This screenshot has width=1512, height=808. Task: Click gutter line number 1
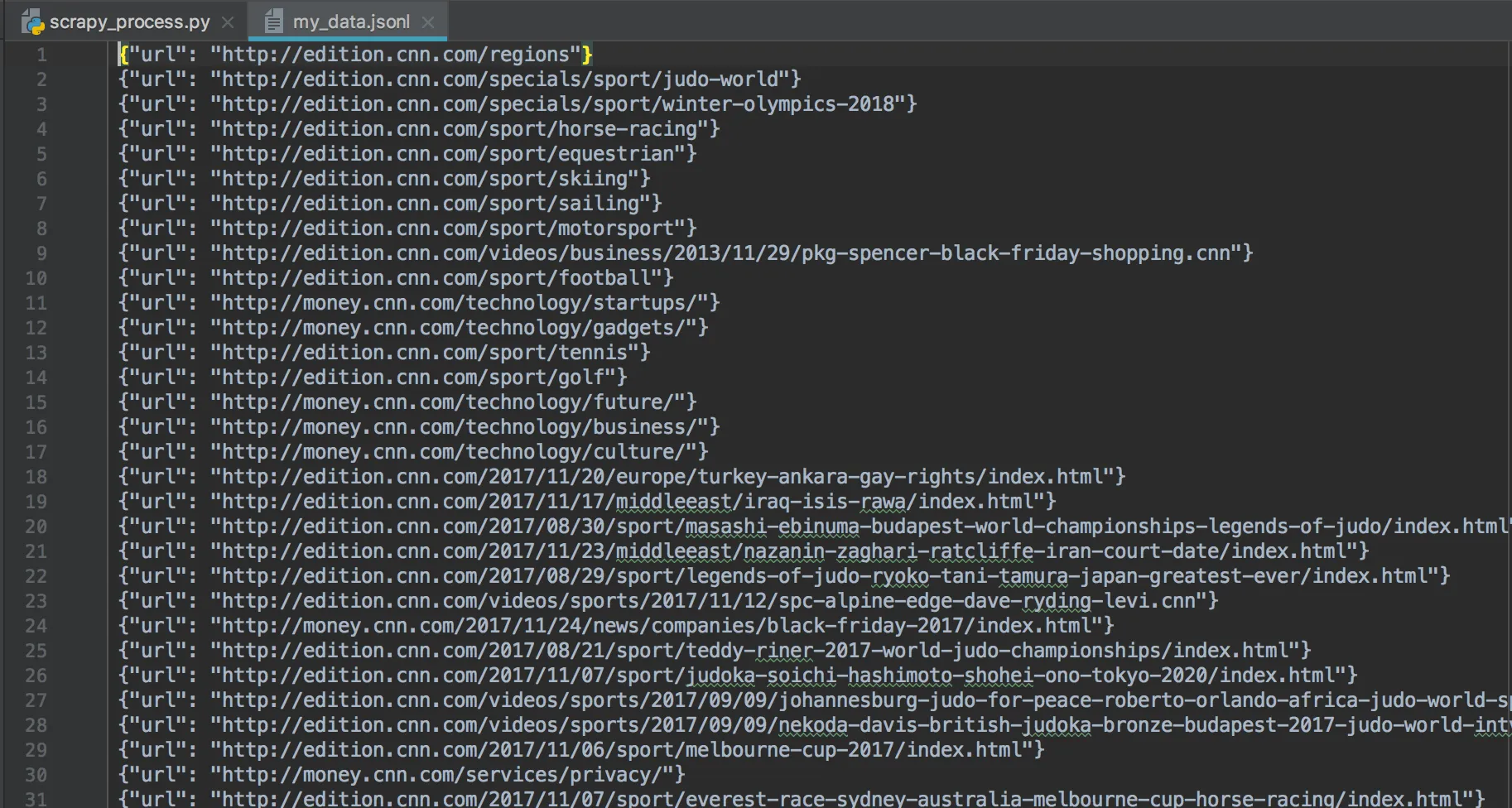[x=41, y=55]
